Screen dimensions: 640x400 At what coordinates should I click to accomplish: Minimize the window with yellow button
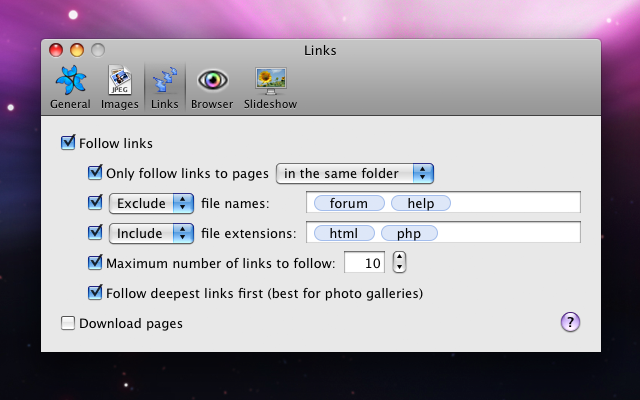pos(77,50)
